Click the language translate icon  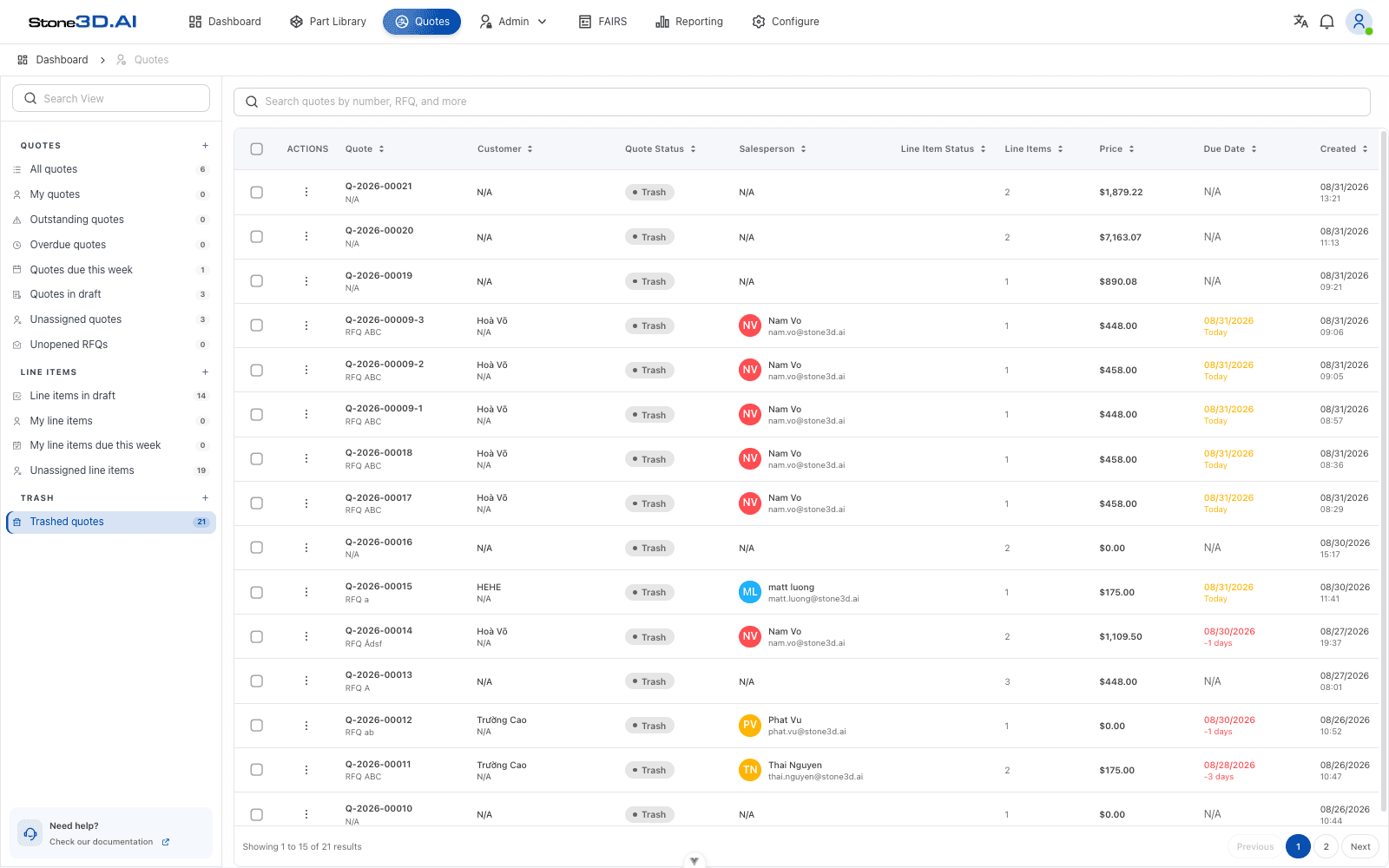click(1300, 22)
